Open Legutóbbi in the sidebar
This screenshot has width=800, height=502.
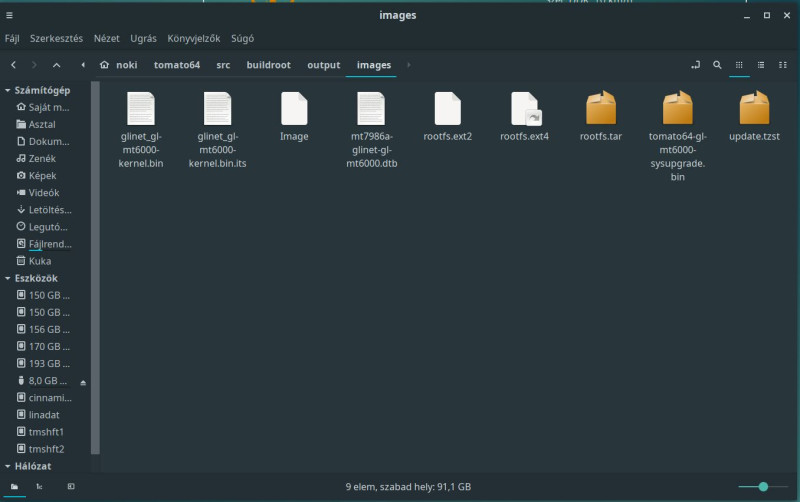[44, 227]
